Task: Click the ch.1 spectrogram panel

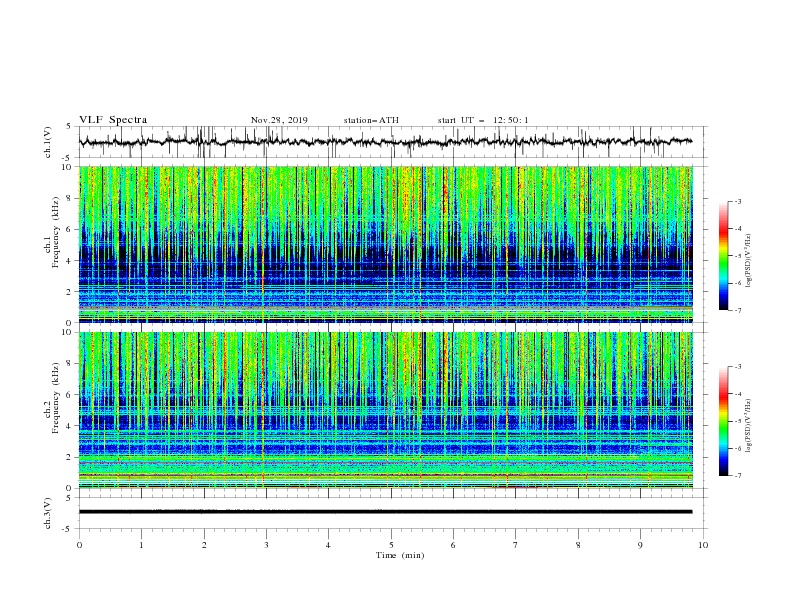Action: click(386, 244)
